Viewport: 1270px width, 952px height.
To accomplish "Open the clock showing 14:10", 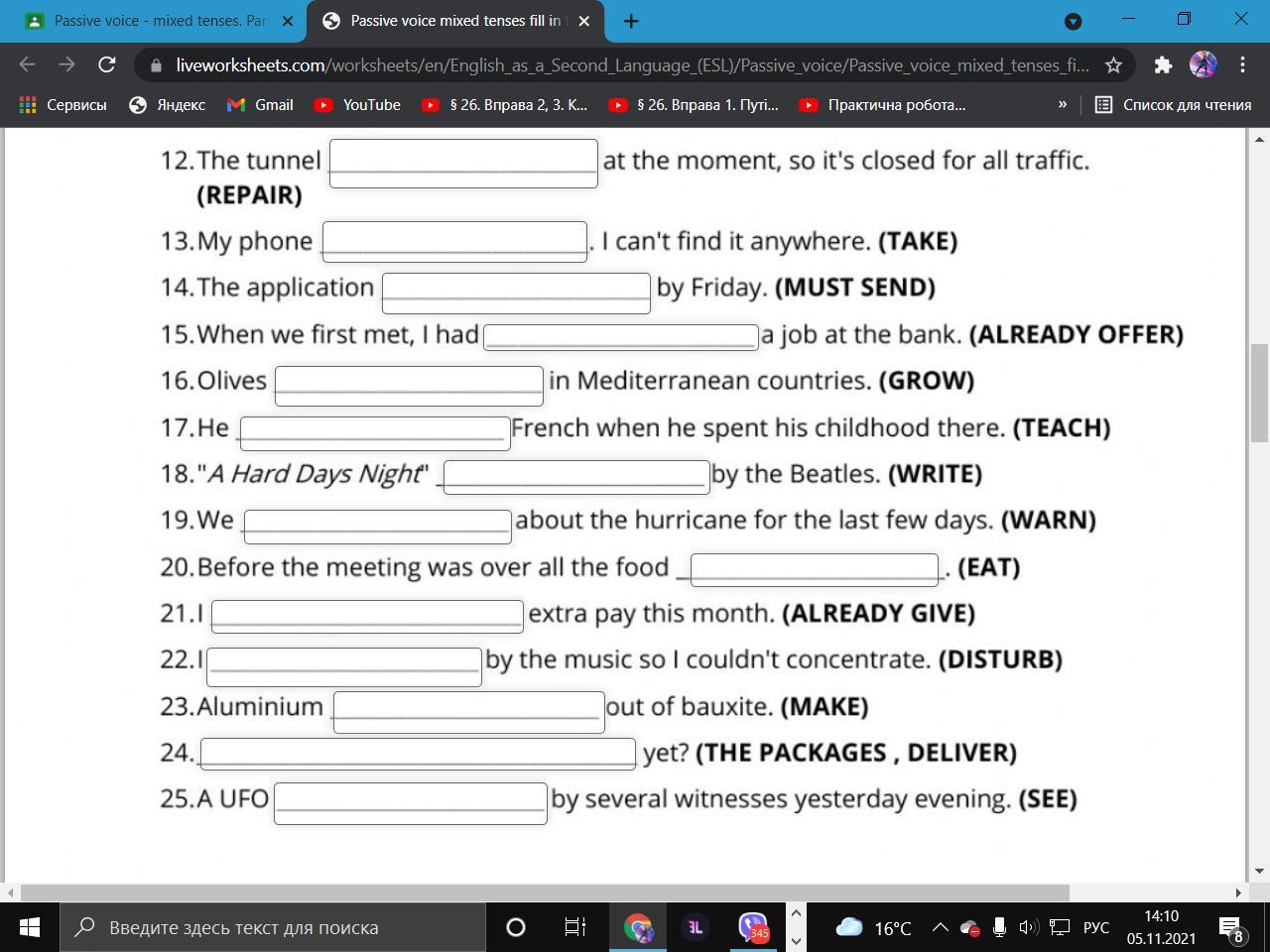I will point(1161,927).
